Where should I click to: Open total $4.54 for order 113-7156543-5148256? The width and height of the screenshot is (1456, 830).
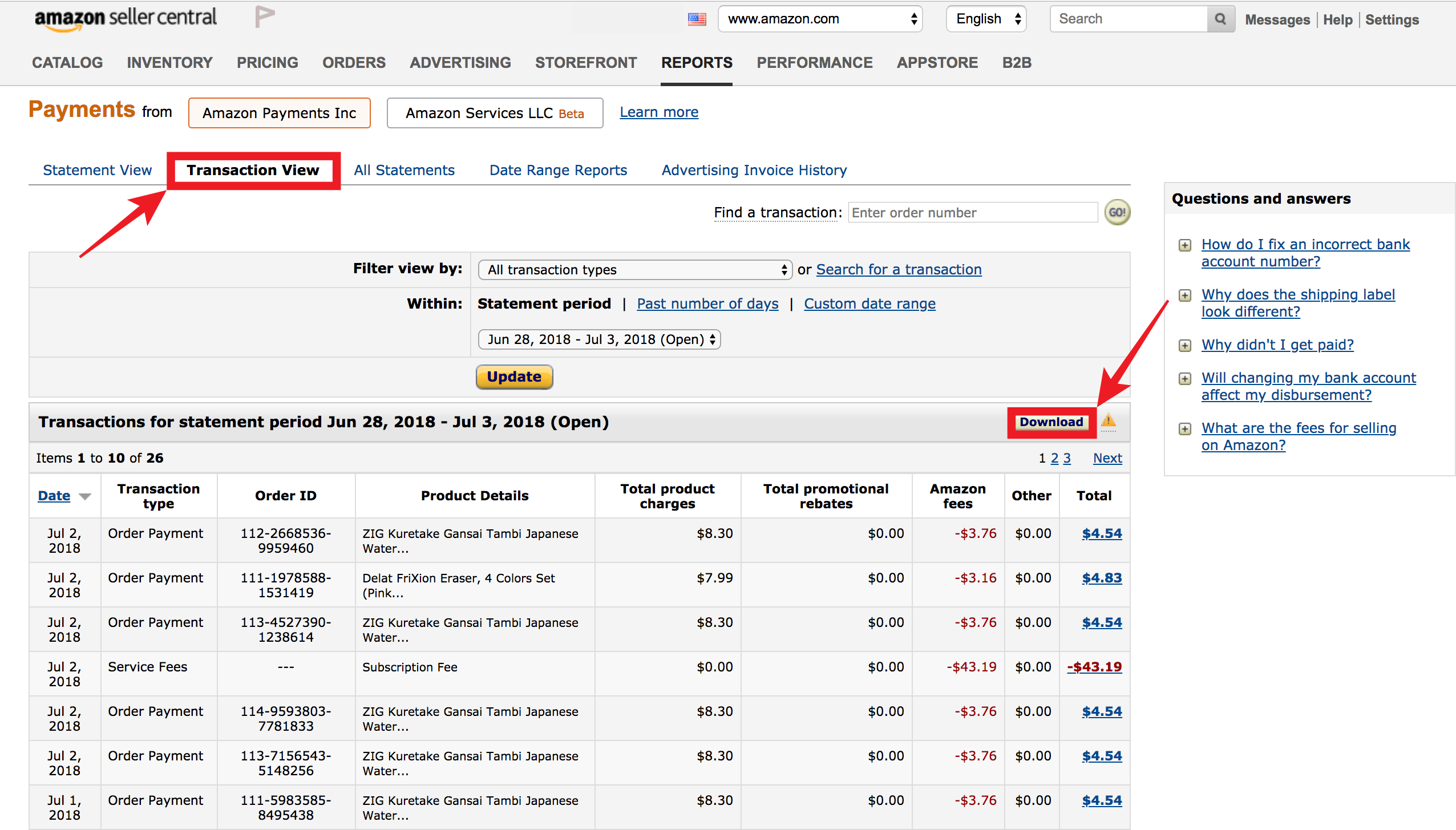click(1102, 756)
